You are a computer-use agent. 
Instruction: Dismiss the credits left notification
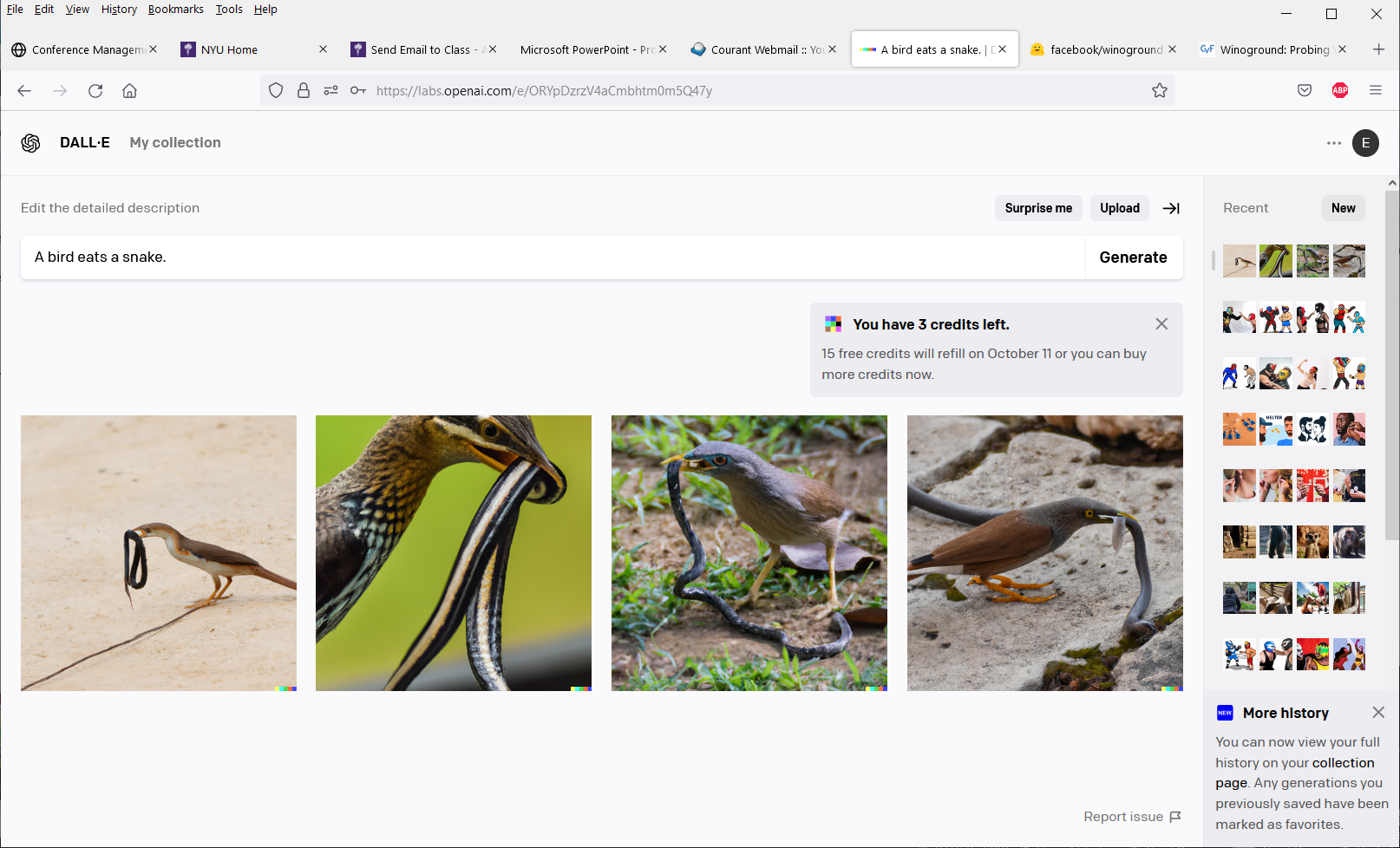1161,324
